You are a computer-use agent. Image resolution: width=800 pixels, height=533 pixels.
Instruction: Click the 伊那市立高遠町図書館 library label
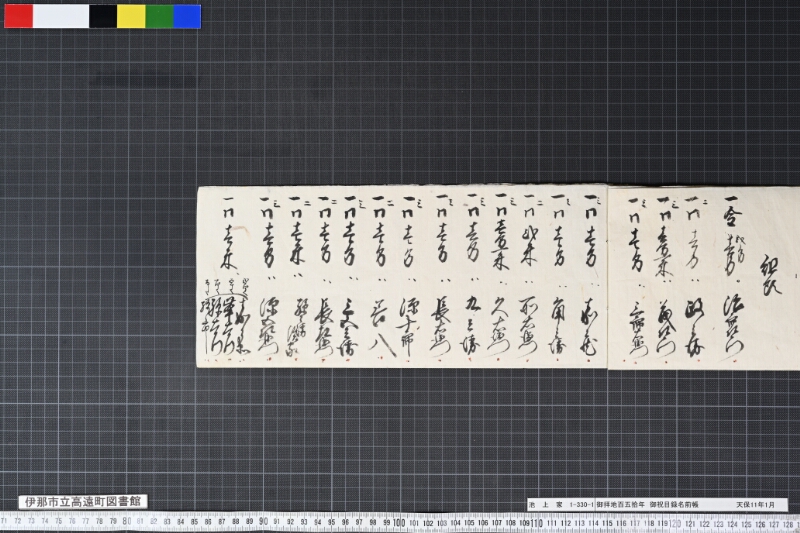[83, 502]
